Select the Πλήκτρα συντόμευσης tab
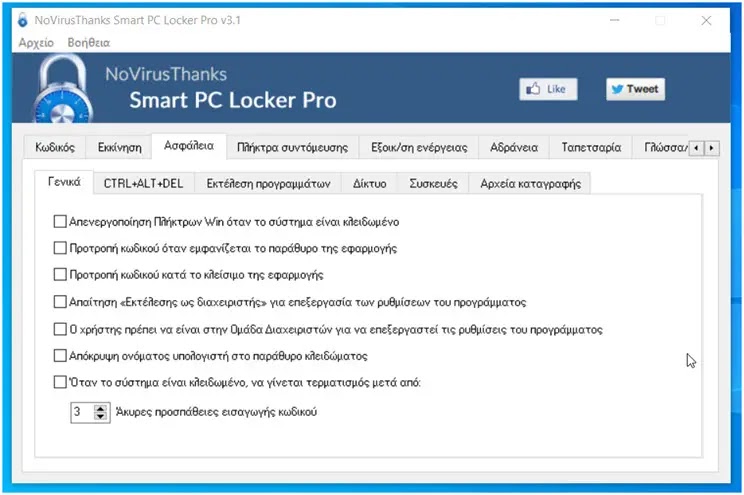The width and height of the screenshot is (744, 495). click(x=292, y=148)
